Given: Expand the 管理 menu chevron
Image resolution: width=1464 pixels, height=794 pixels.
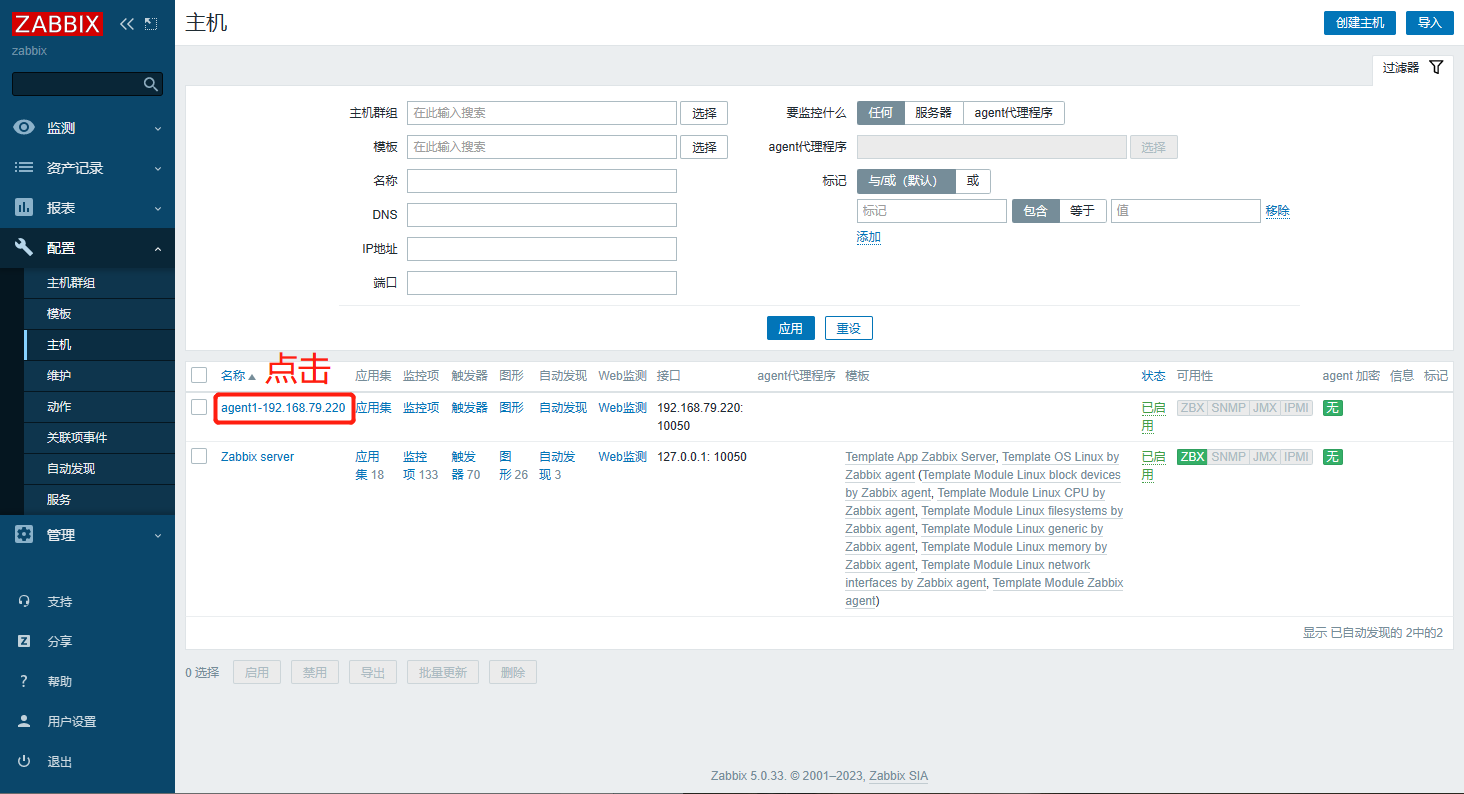Looking at the screenshot, I should click(158, 536).
